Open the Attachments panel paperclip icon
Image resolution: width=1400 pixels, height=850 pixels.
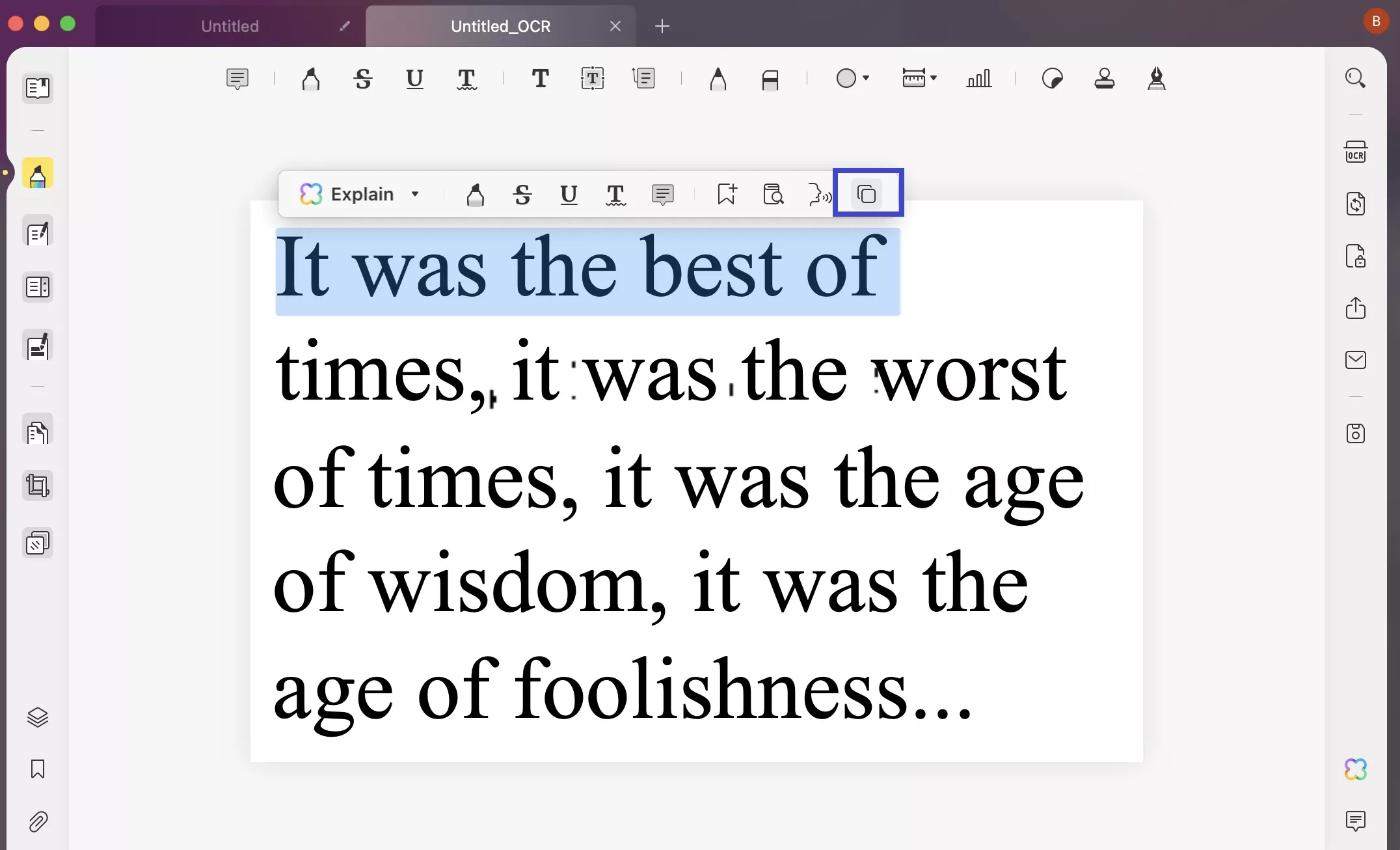pos(38,821)
